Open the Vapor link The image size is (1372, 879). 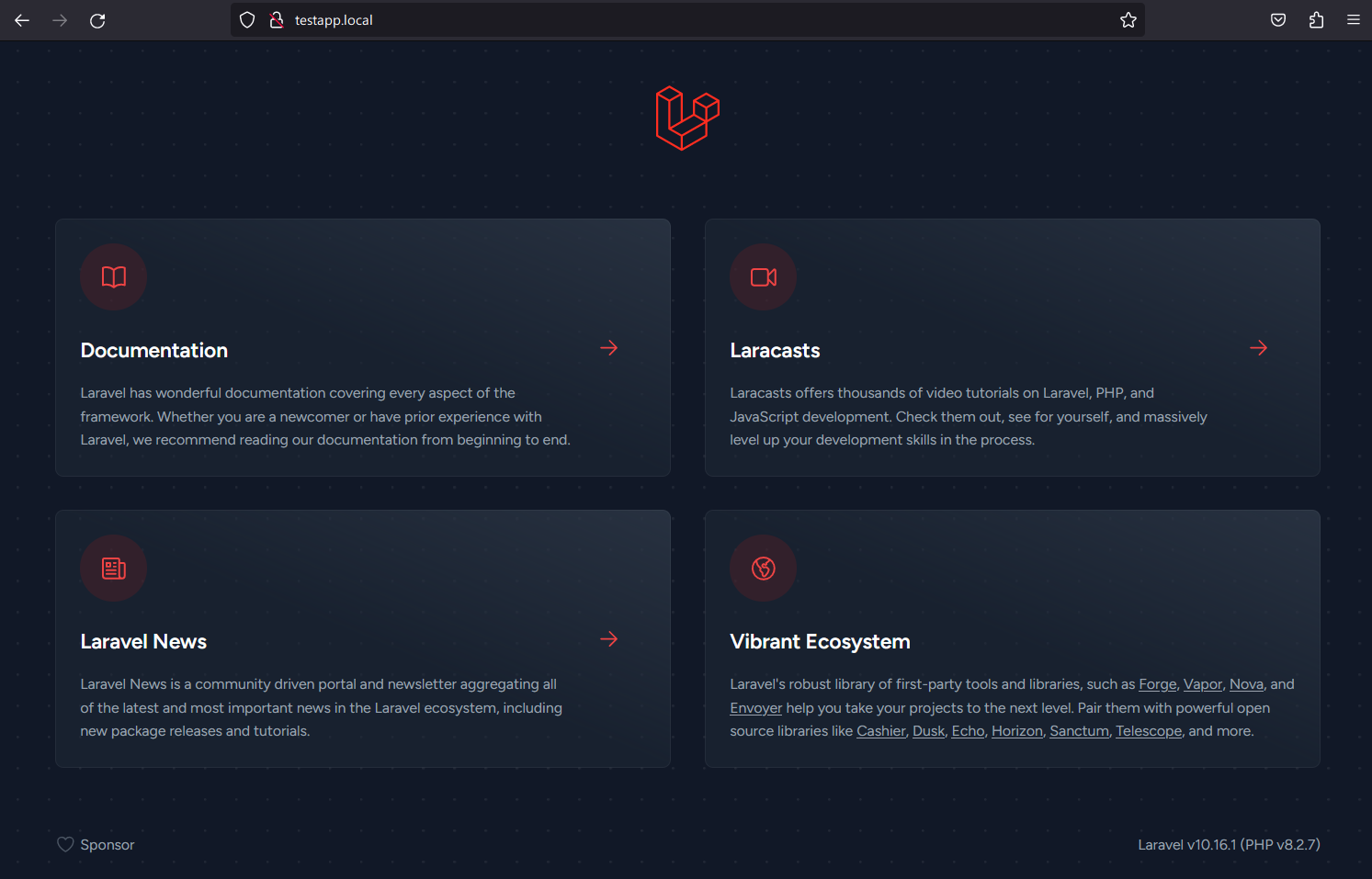point(1203,684)
